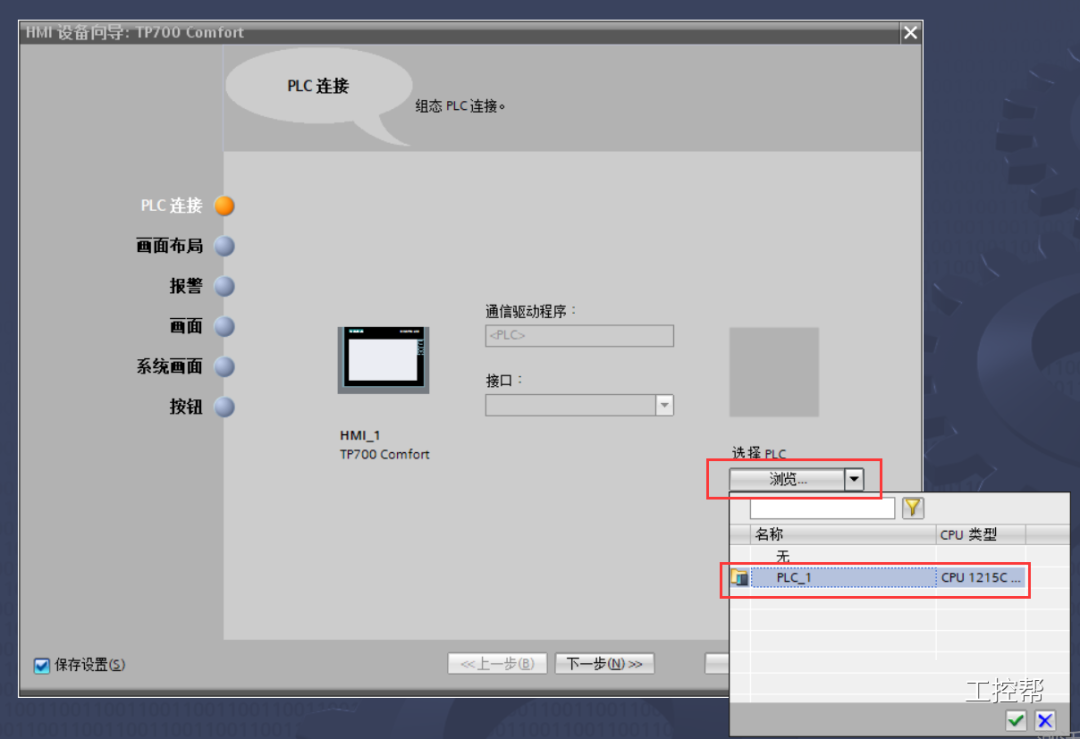Confirm selection with green checkmark icon
The height and width of the screenshot is (739, 1080).
1015,720
